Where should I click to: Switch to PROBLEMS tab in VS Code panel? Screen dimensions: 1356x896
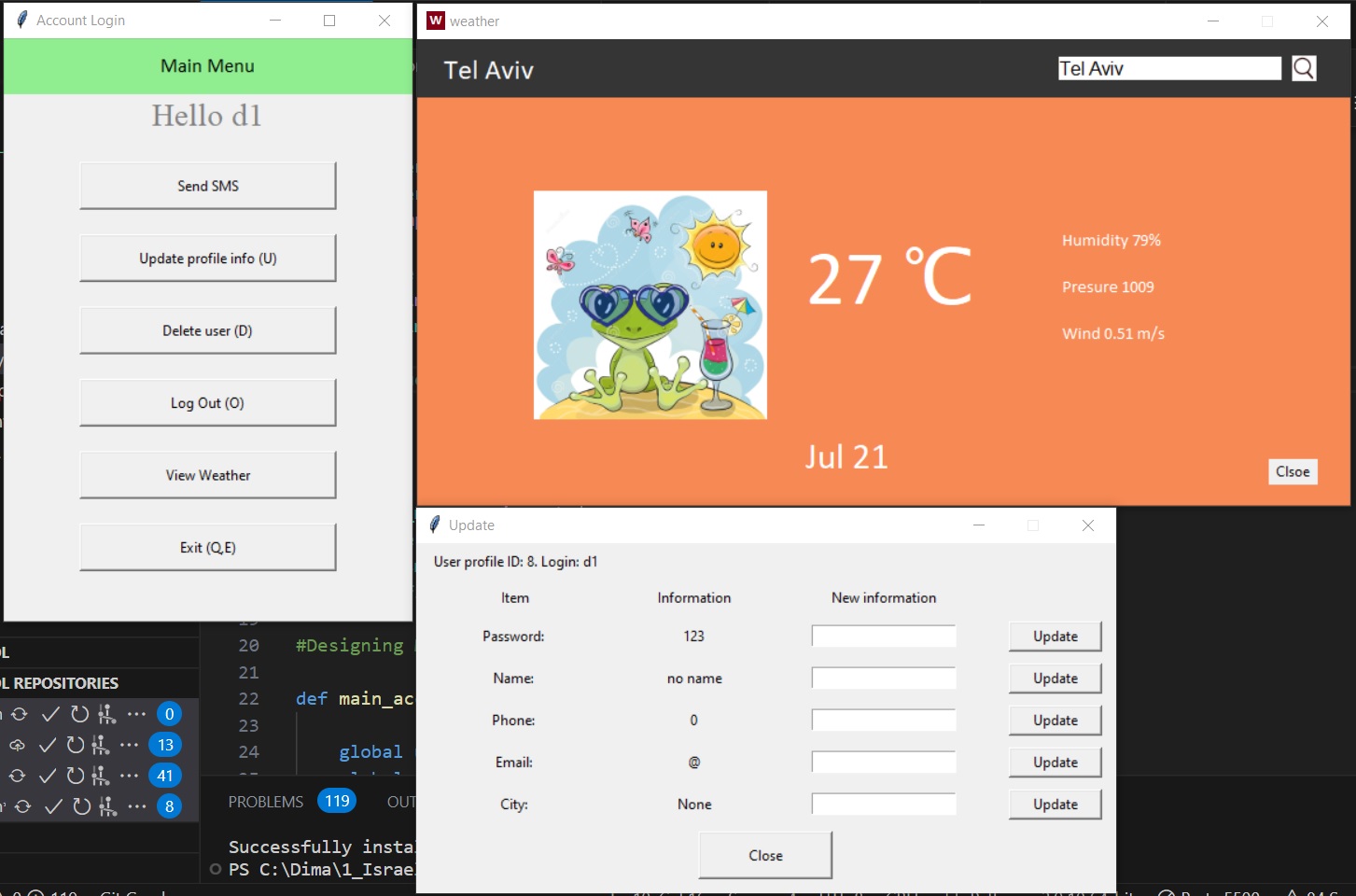pos(266,802)
